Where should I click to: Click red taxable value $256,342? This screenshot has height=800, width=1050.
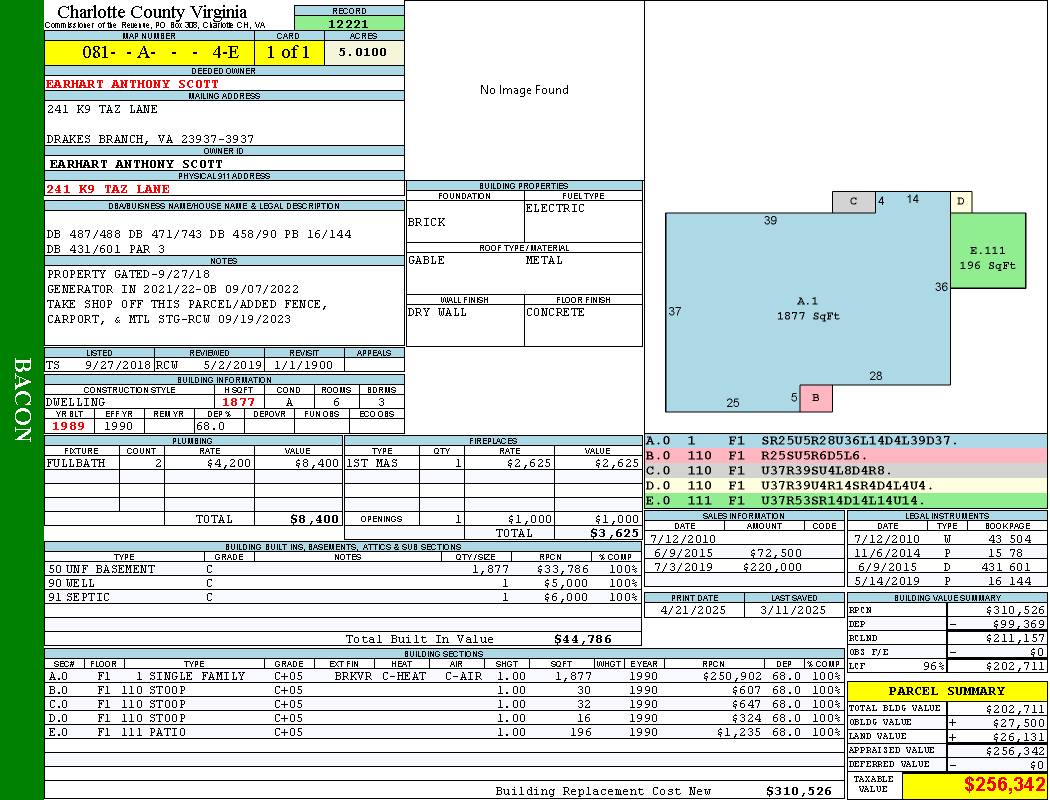pyautogui.click(x=1004, y=785)
